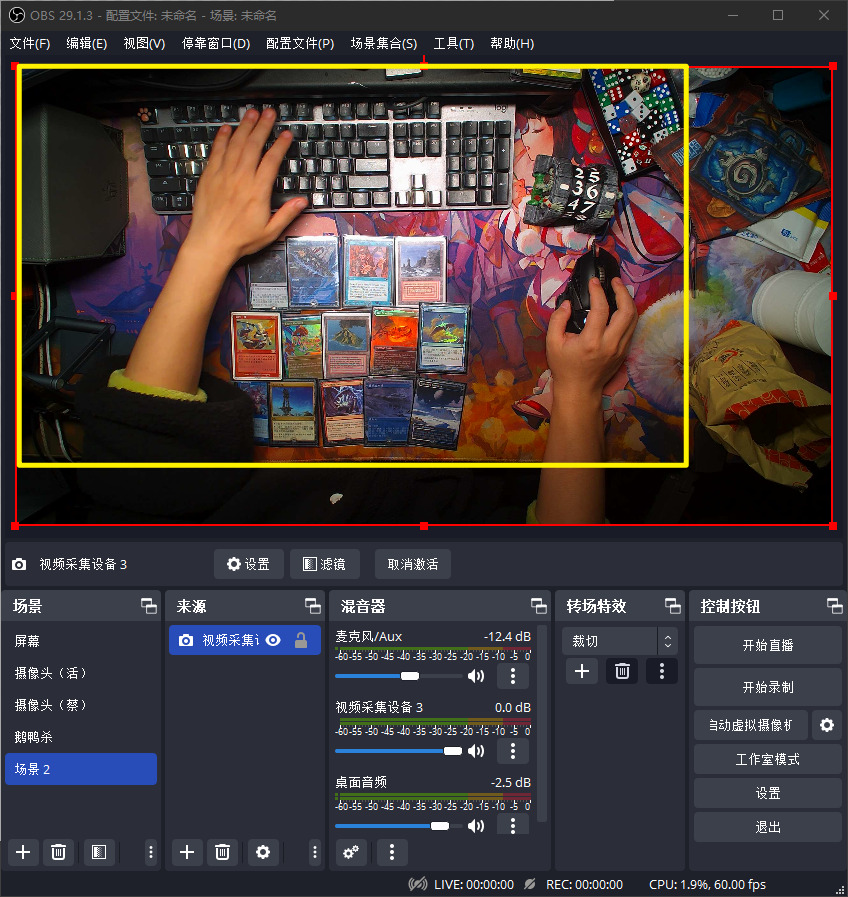Pop out the 控制按钮 dock panel
848x897 pixels.
click(x=834, y=606)
